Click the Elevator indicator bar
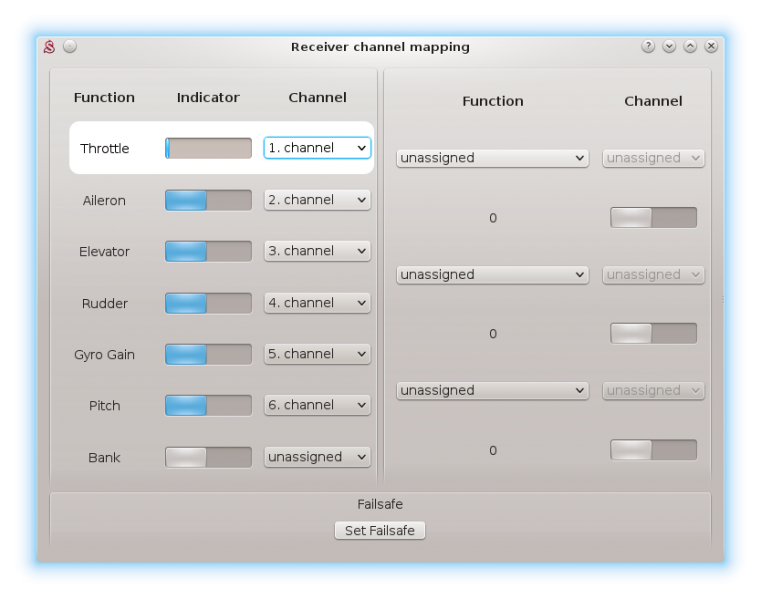Screen dimensions: 761x599 pos(208,251)
